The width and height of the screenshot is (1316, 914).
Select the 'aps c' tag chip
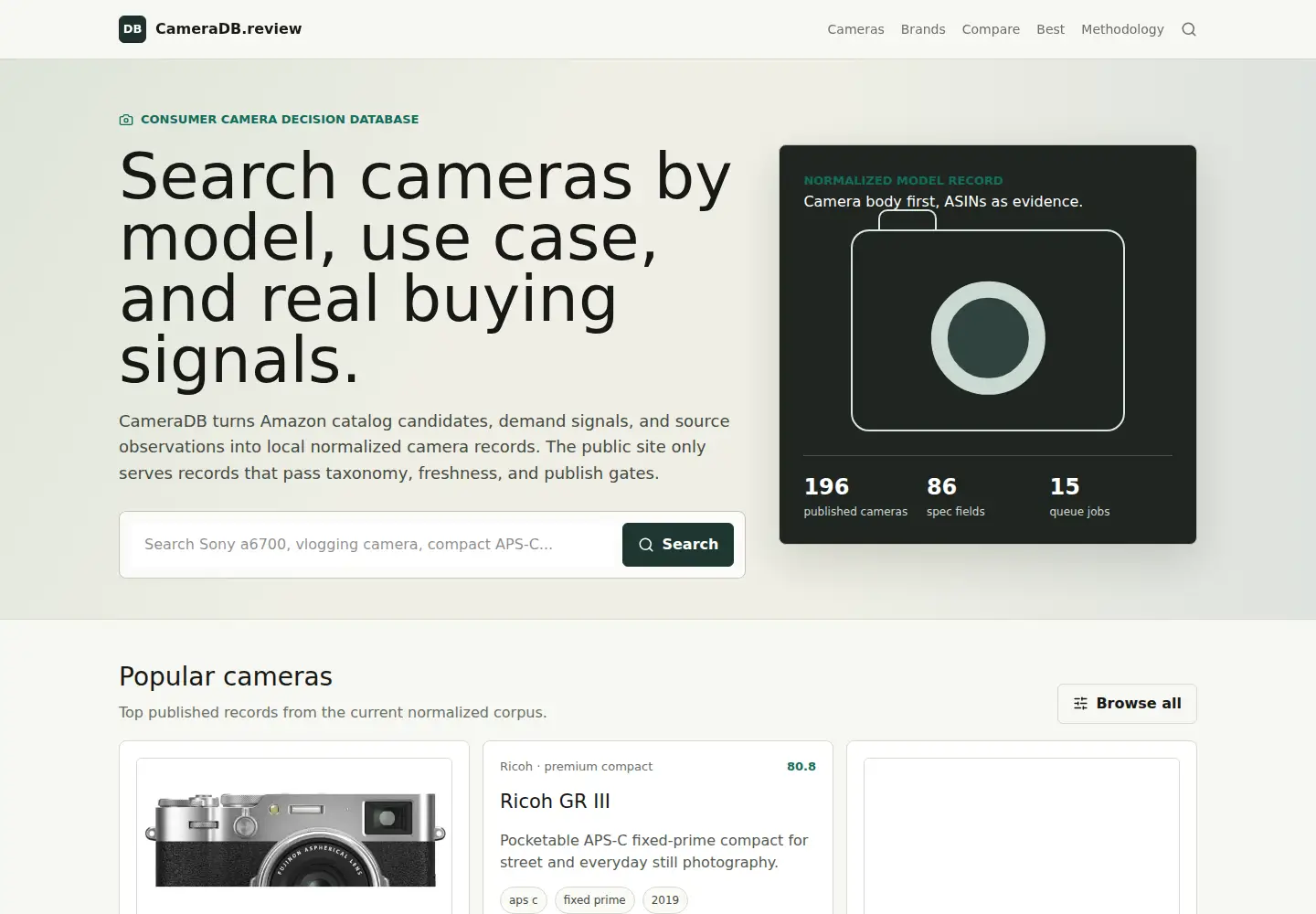tap(524, 900)
